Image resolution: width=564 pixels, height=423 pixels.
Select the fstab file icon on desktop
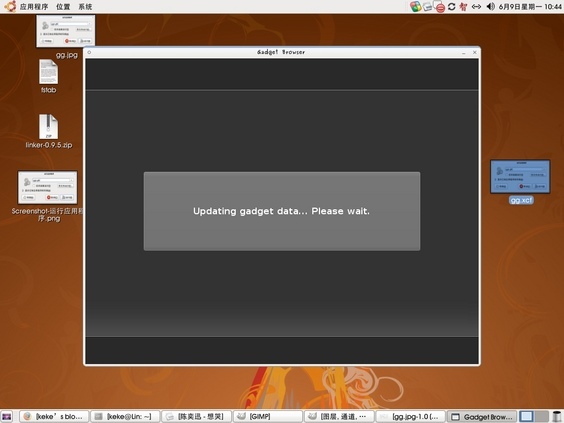48,71
